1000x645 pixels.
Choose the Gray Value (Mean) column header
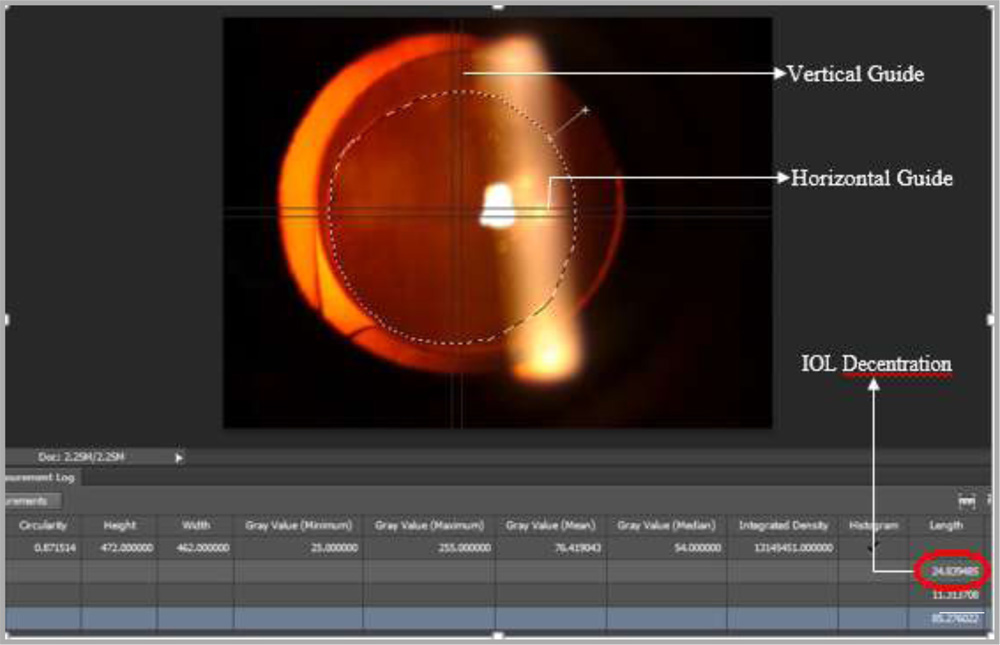[x=549, y=525]
